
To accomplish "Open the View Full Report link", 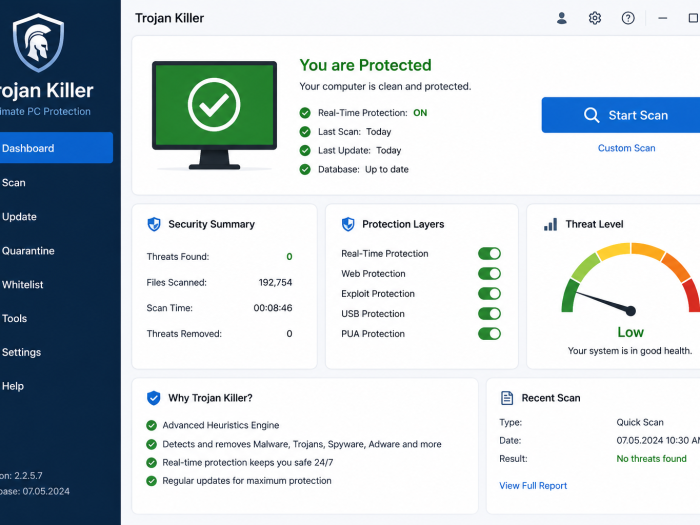I will pos(533,486).
